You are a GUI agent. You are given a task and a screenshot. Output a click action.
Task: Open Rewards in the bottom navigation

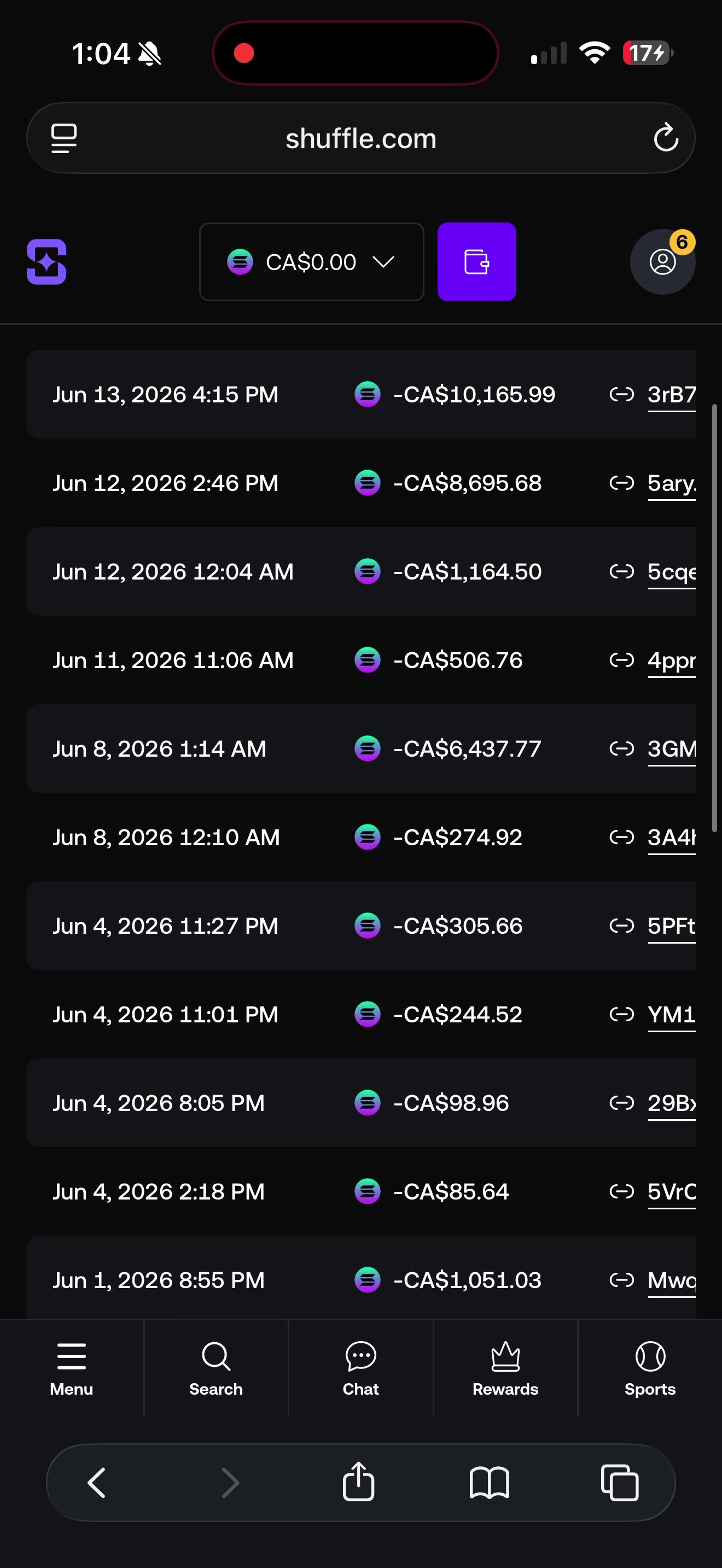click(x=505, y=1368)
